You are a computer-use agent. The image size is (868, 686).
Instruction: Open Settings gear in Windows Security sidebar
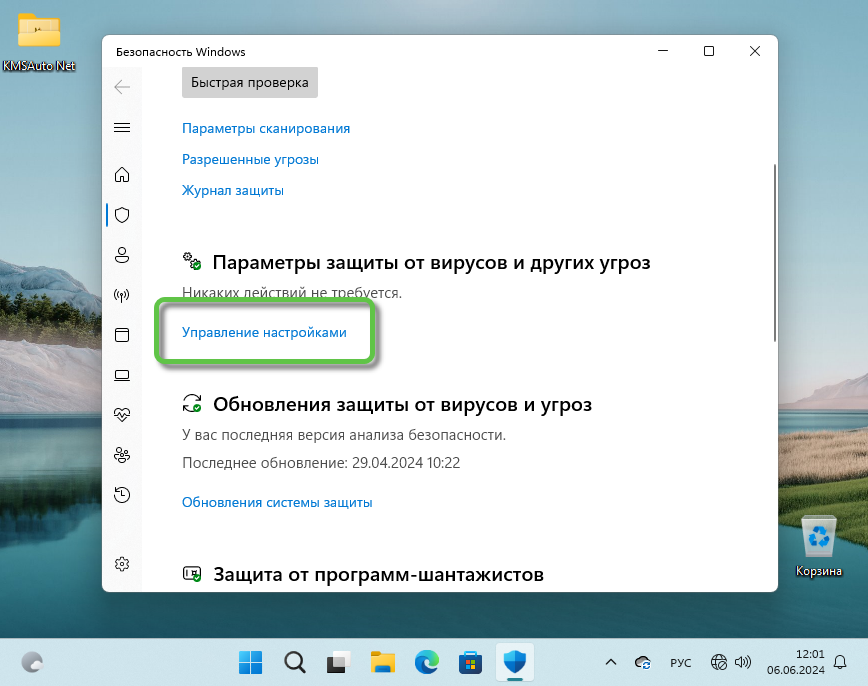point(122,564)
